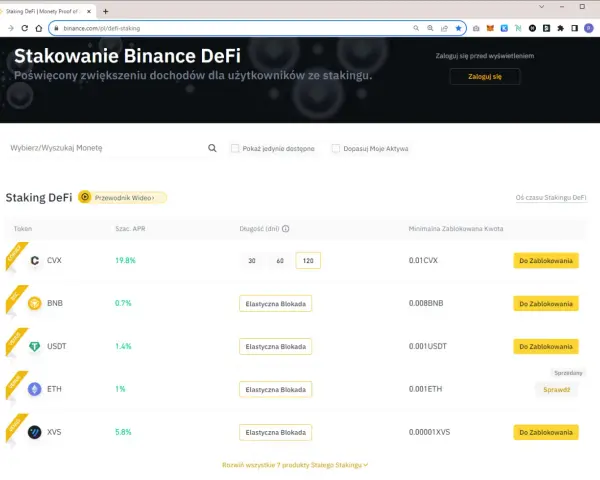
Task: Open the share icon in address bar
Action: click(x=444, y=28)
